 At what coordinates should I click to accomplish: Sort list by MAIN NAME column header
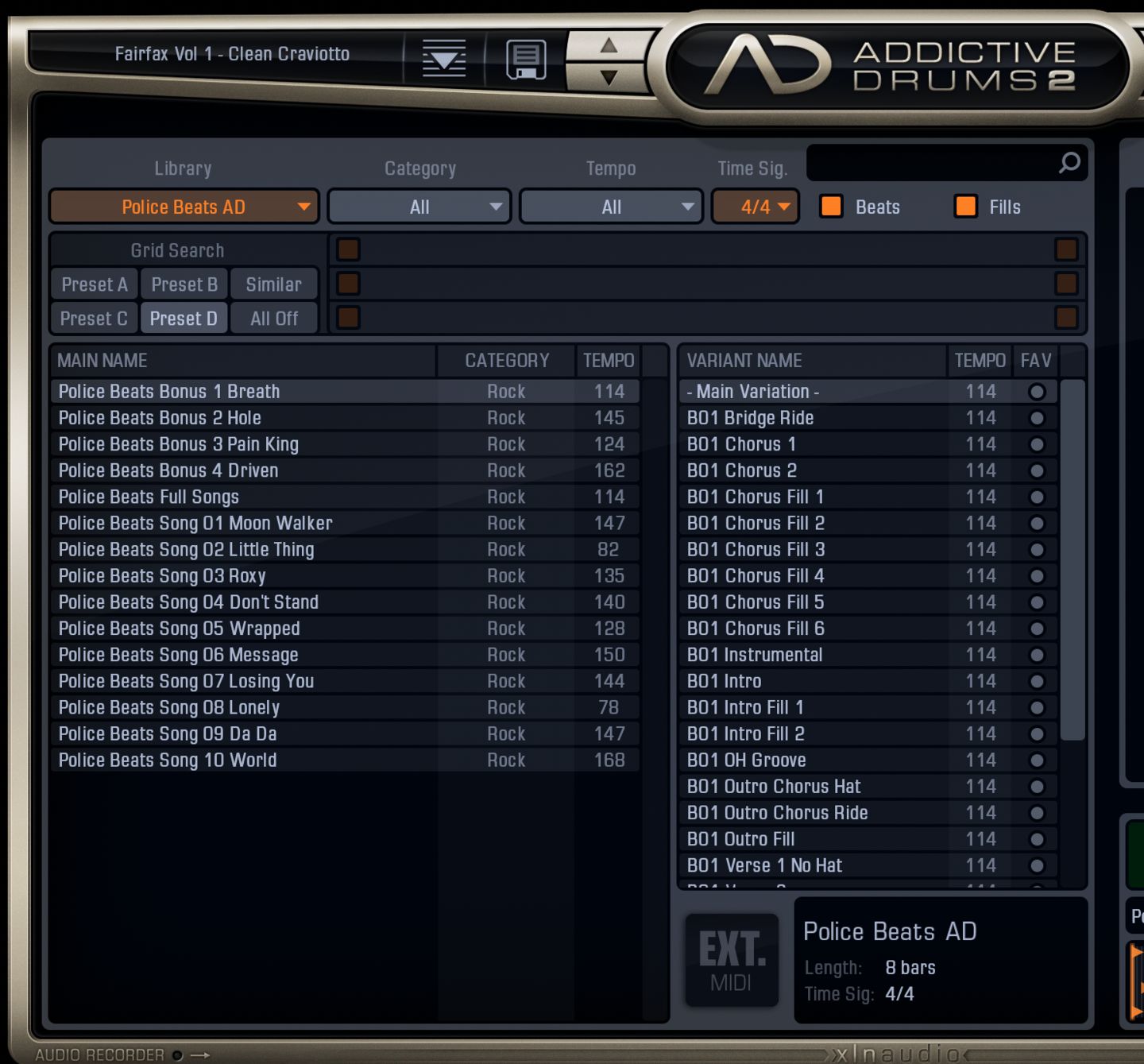coord(243,361)
